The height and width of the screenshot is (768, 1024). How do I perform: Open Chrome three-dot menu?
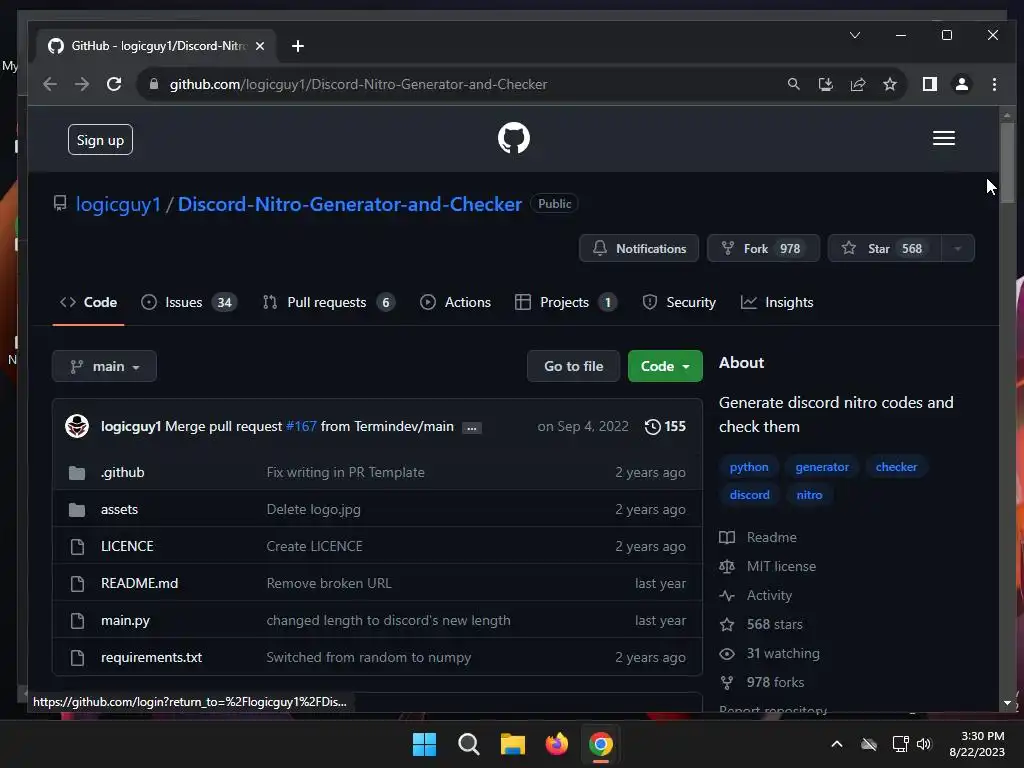[994, 84]
